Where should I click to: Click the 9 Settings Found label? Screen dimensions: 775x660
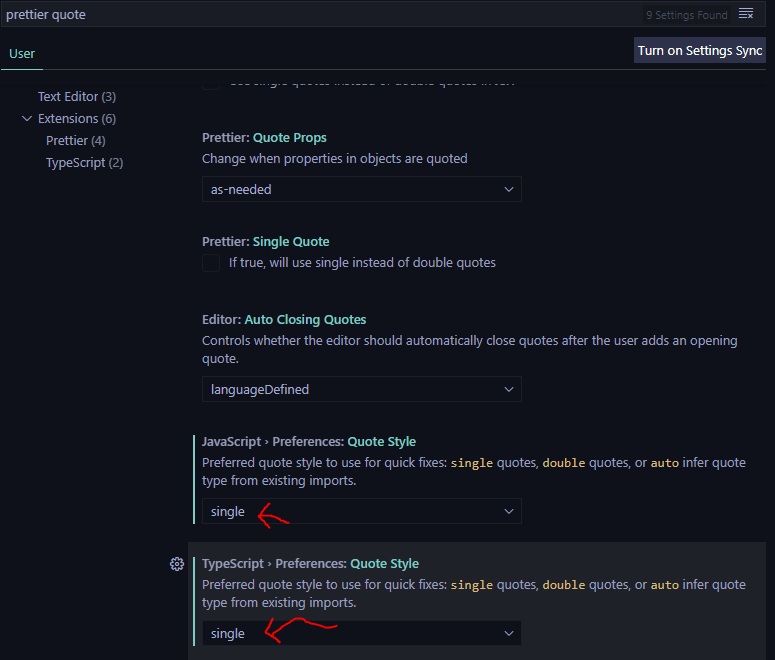tap(687, 15)
